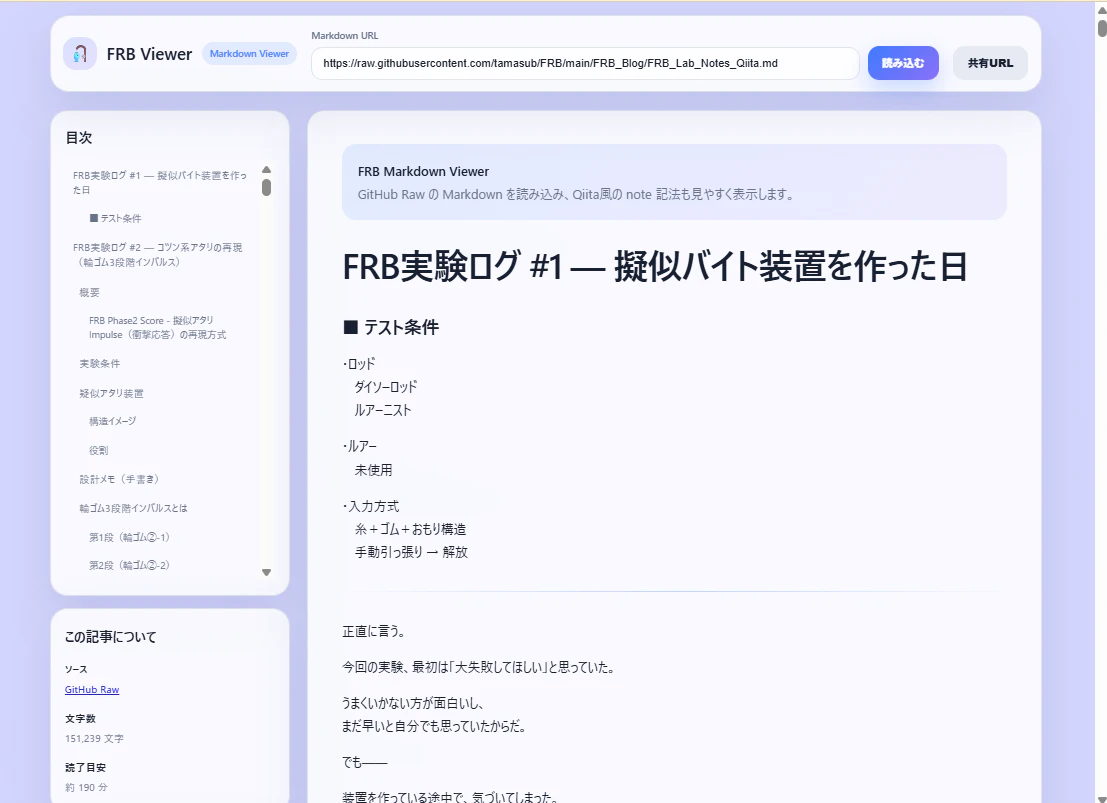Click the 'FRB Markdown Viewer' banner title

(x=424, y=172)
